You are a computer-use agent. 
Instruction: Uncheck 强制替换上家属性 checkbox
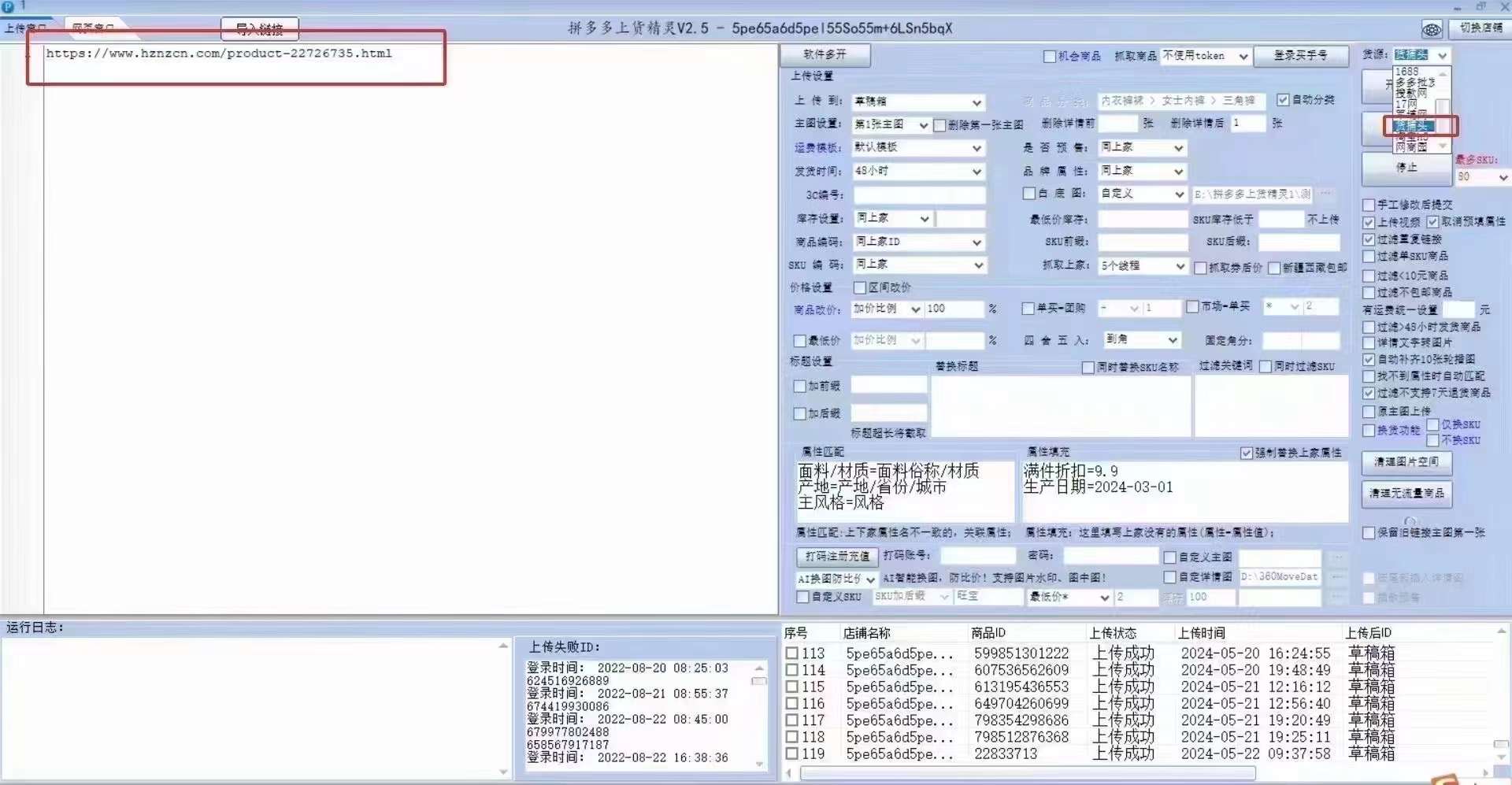[x=1247, y=454]
